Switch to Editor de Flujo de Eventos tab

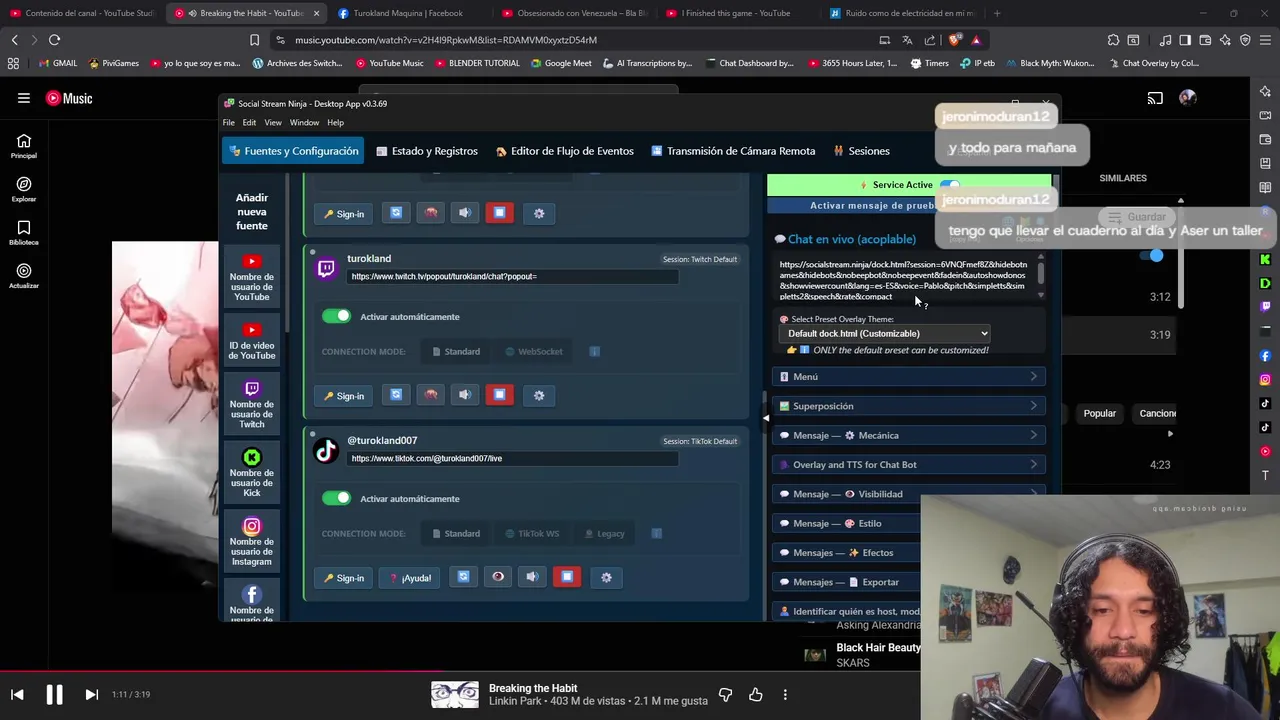click(x=565, y=151)
